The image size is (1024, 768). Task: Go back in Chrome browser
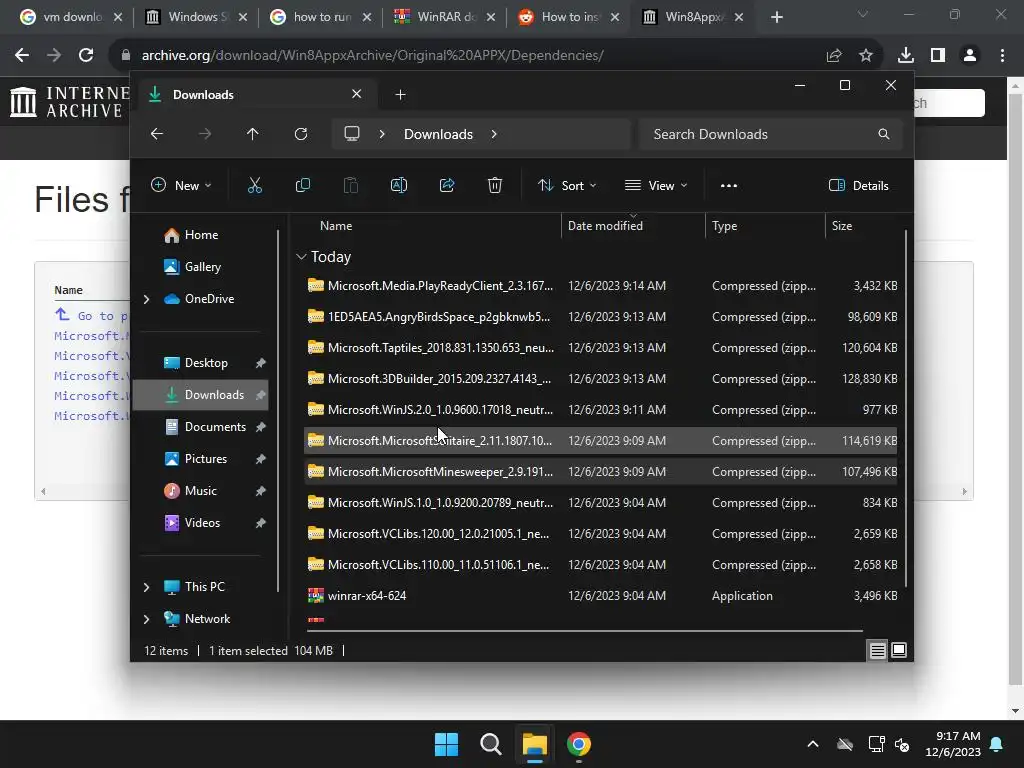(x=22, y=56)
